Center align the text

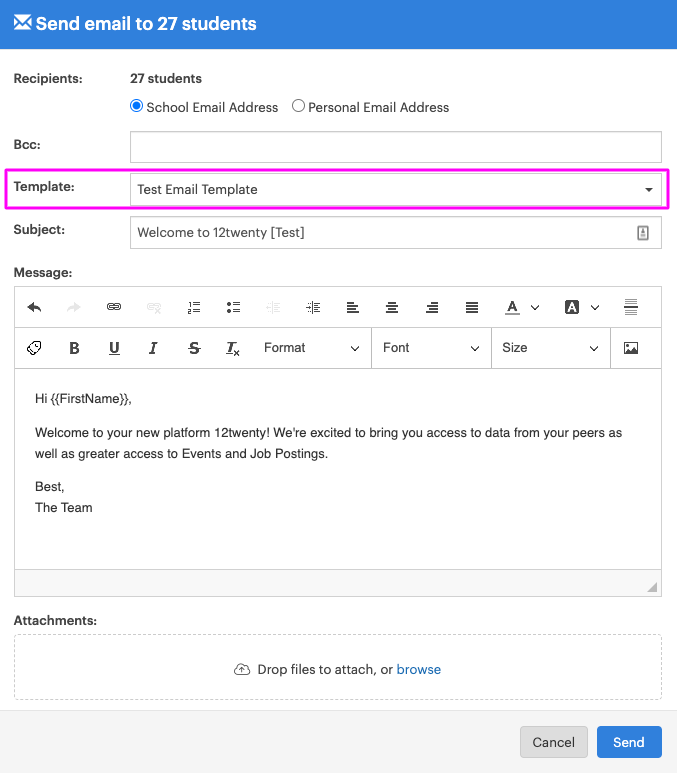[x=392, y=308]
